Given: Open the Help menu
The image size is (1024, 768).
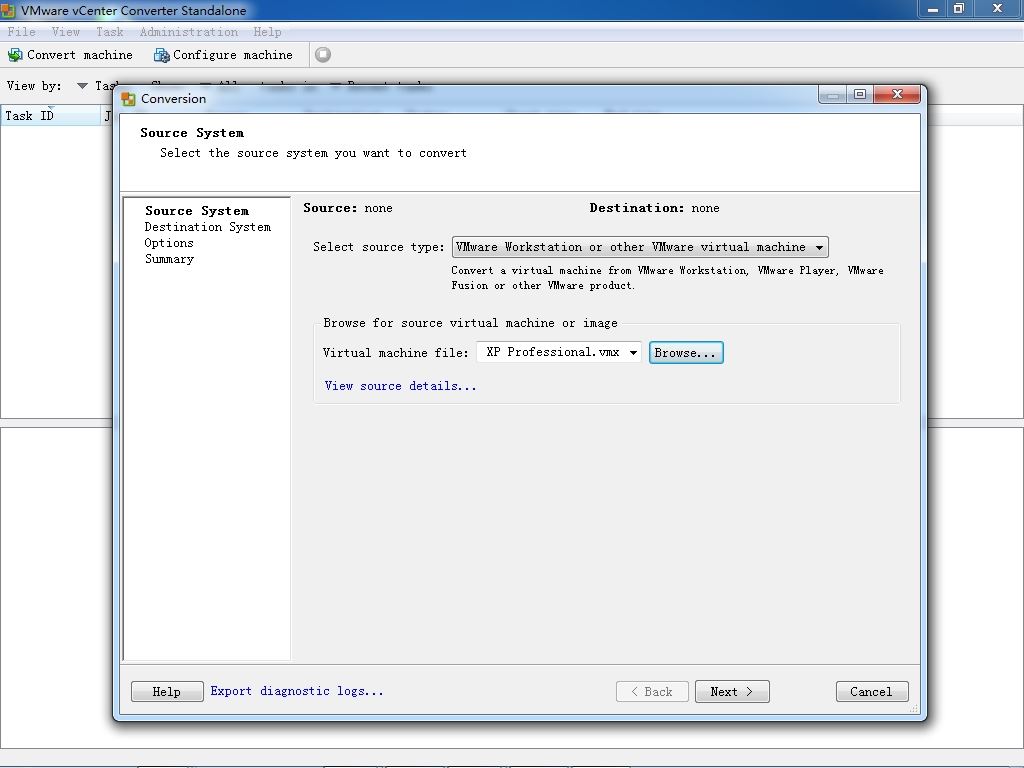Looking at the screenshot, I should (x=267, y=32).
